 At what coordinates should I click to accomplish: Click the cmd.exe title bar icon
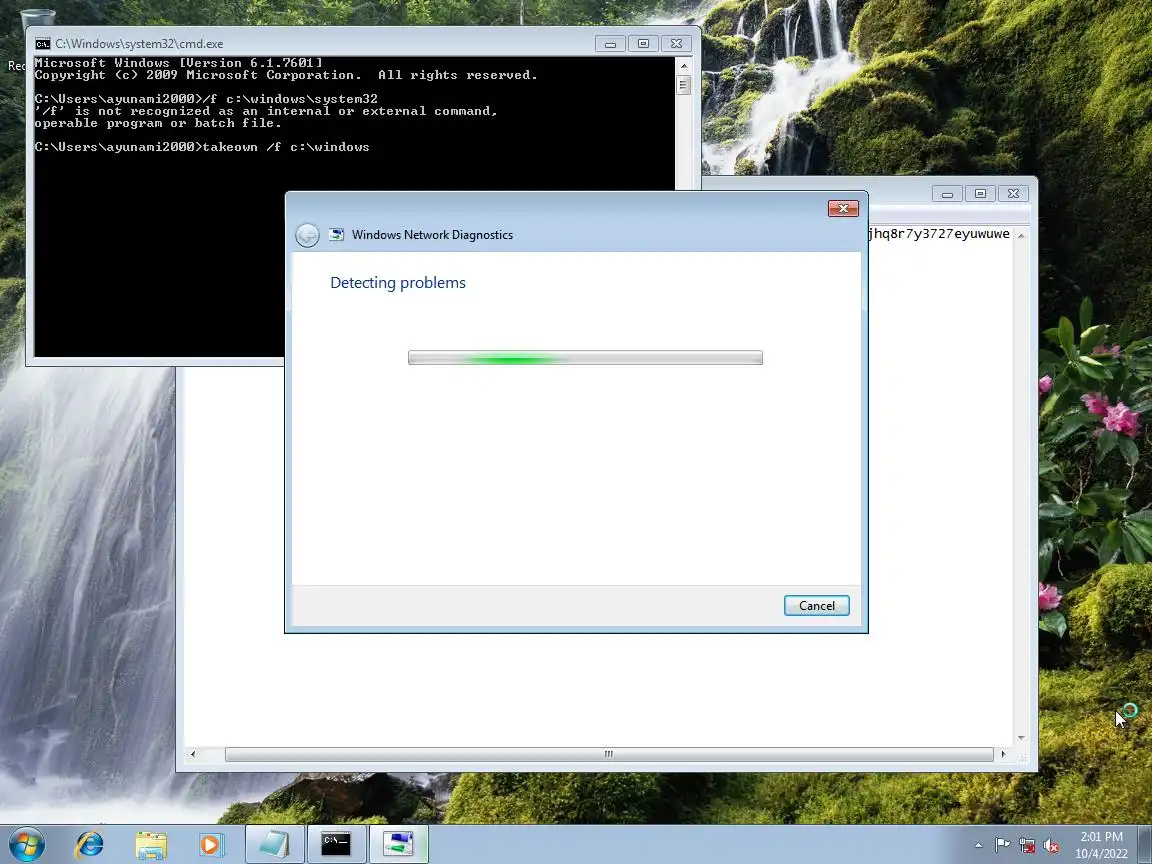click(43, 43)
